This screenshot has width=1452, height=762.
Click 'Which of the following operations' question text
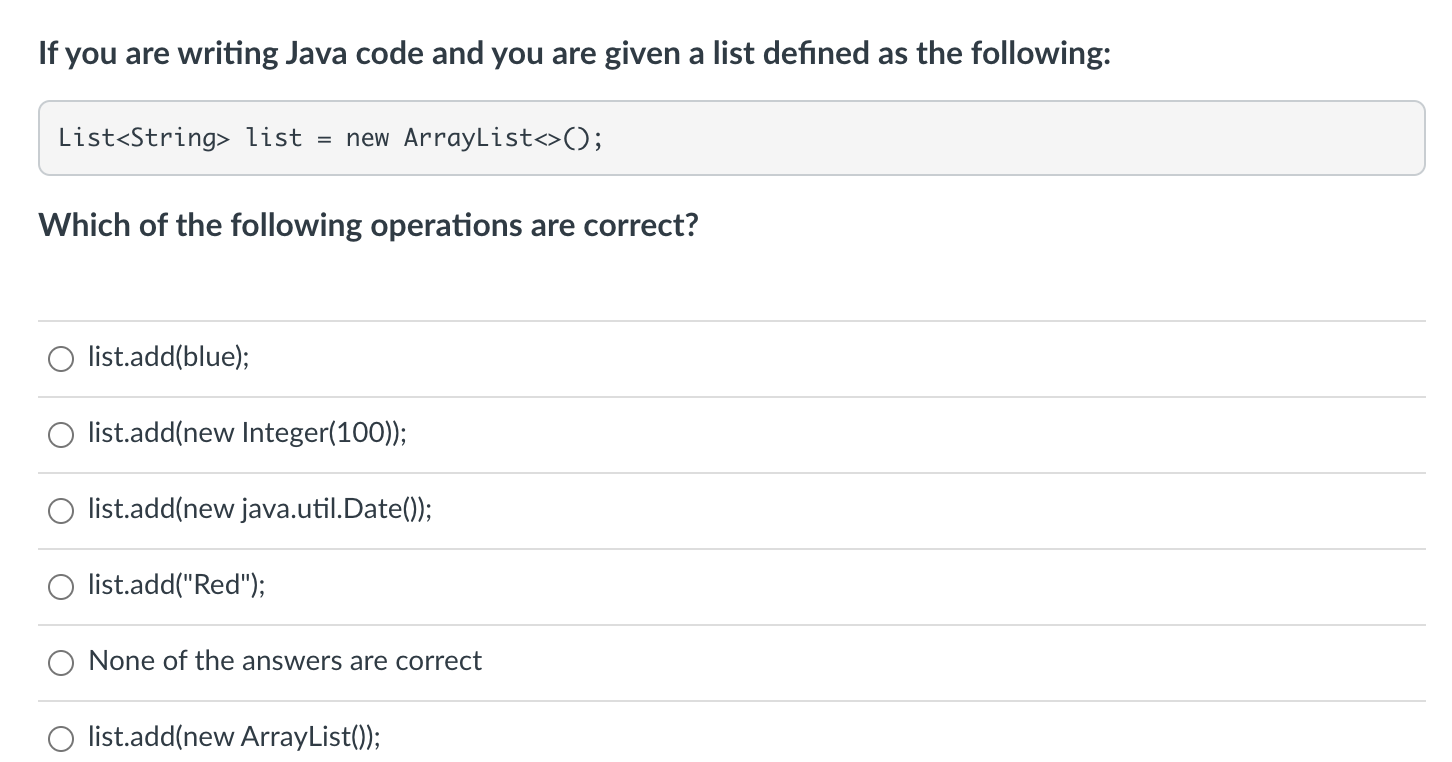coord(368,225)
